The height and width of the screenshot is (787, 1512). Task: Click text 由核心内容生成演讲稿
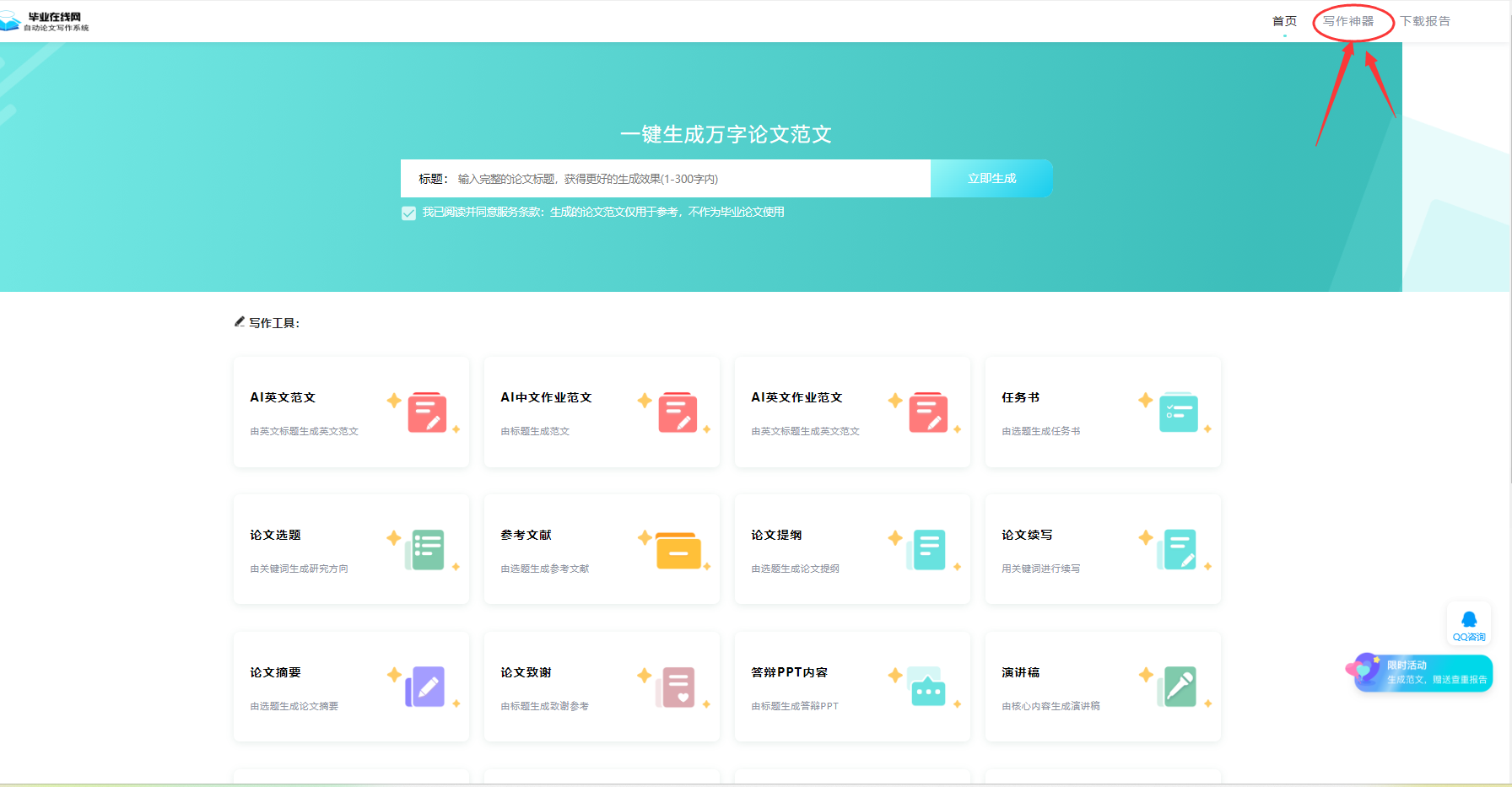pos(1050,706)
